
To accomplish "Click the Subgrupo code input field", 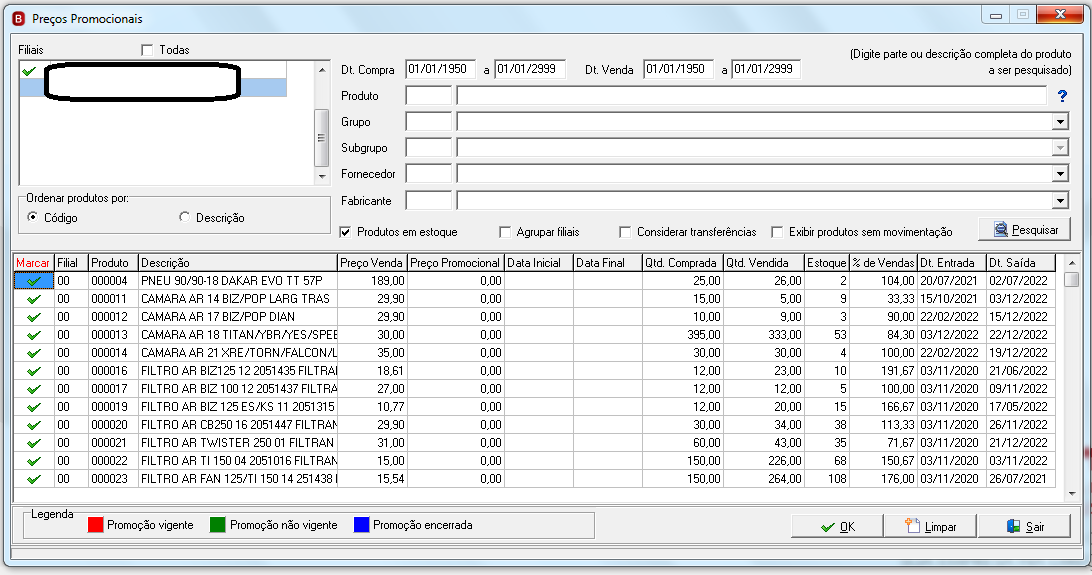I will point(428,148).
